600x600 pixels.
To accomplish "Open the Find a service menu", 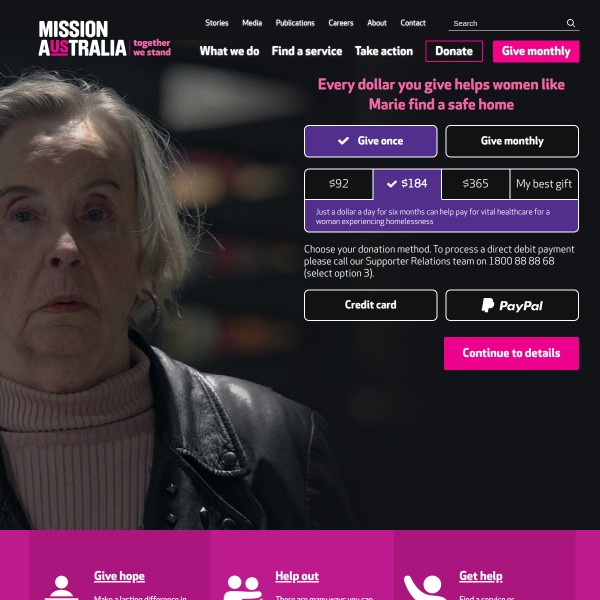I will [307, 51].
